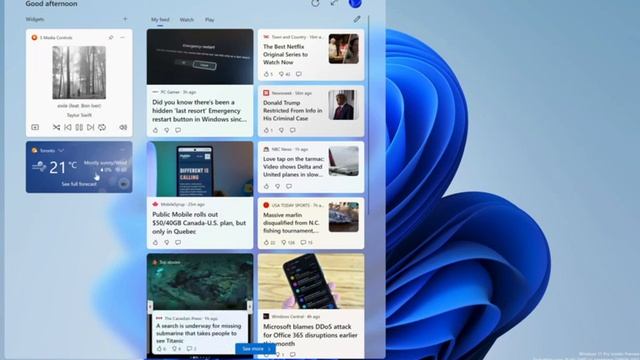
Task: Go to previous Top stories slide
Action: pos(150,306)
